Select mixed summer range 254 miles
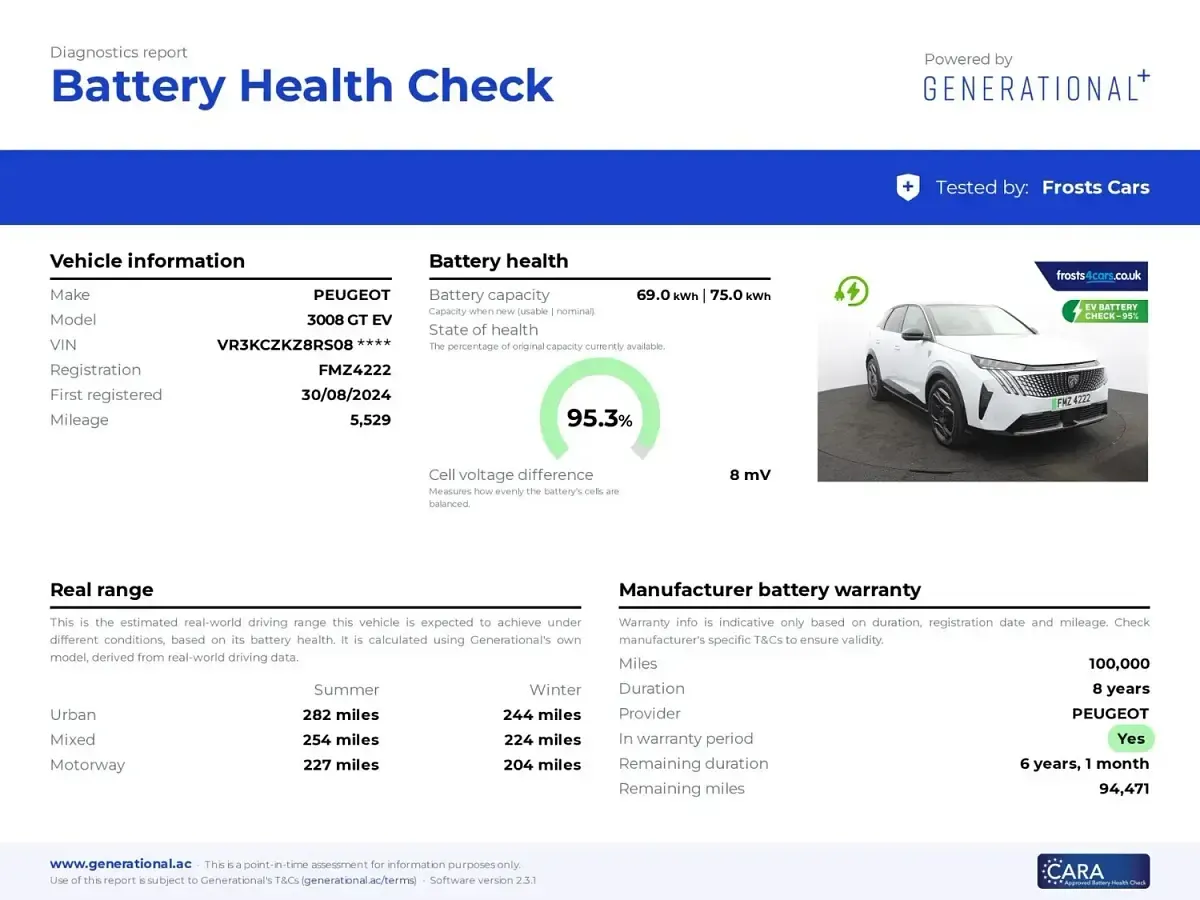This screenshot has width=1200, height=900. tap(341, 740)
